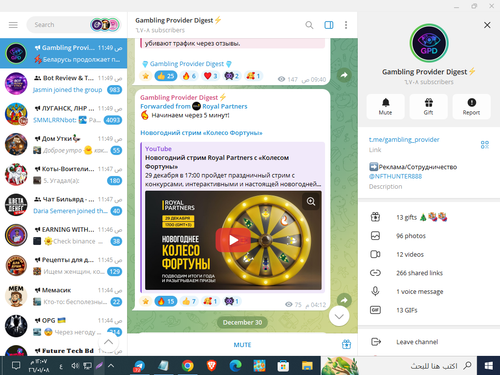
Task: Open the Чат Бильярд chat
Action: [63, 205]
